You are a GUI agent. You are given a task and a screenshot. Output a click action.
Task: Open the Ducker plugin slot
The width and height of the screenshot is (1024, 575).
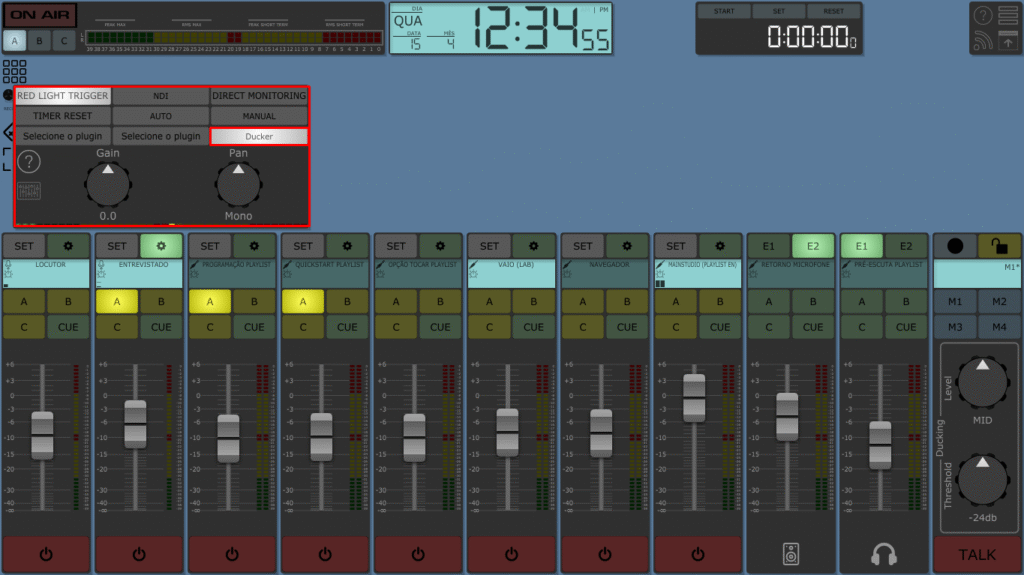pyautogui.click(x=259, y=136)
